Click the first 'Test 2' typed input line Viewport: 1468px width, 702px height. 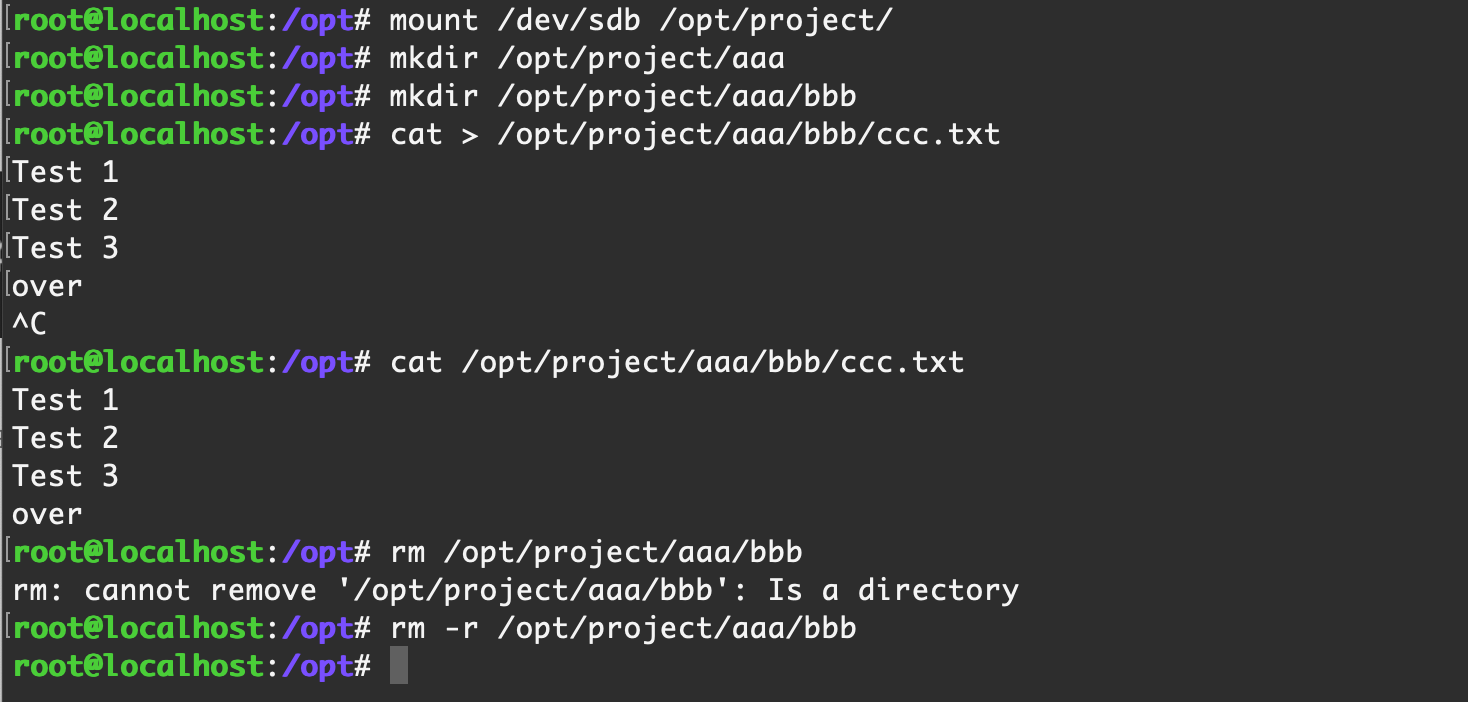pos(66,210)
